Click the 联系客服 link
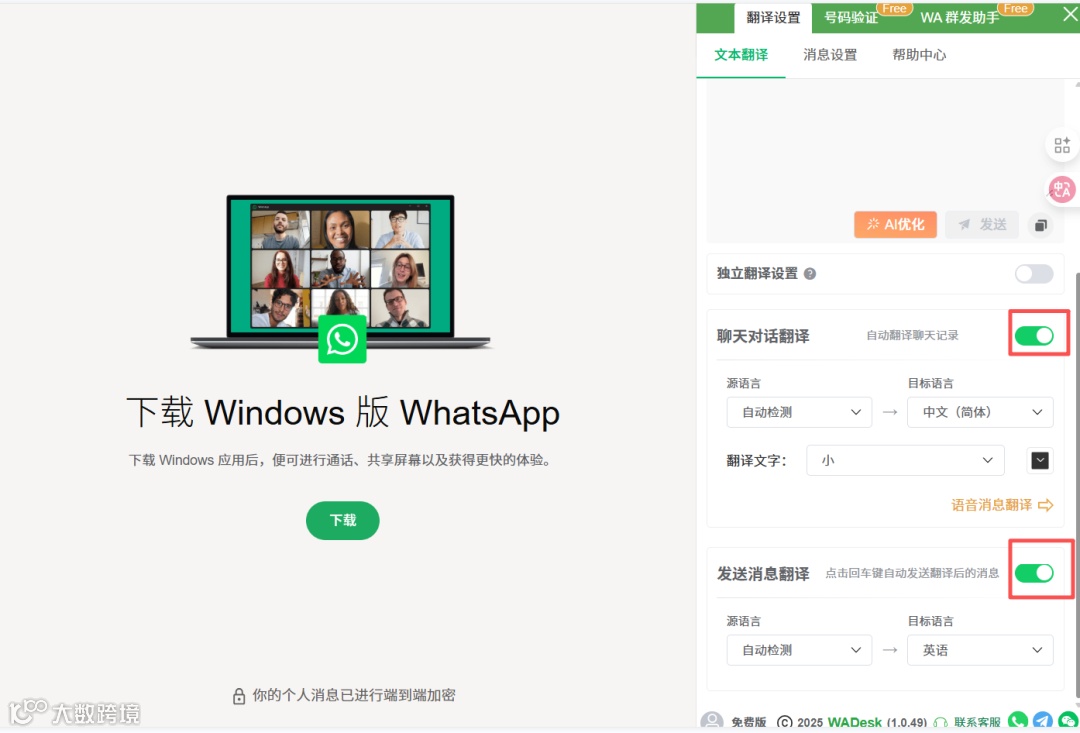This screenshot has width=1080, height=733. (977, 723)
